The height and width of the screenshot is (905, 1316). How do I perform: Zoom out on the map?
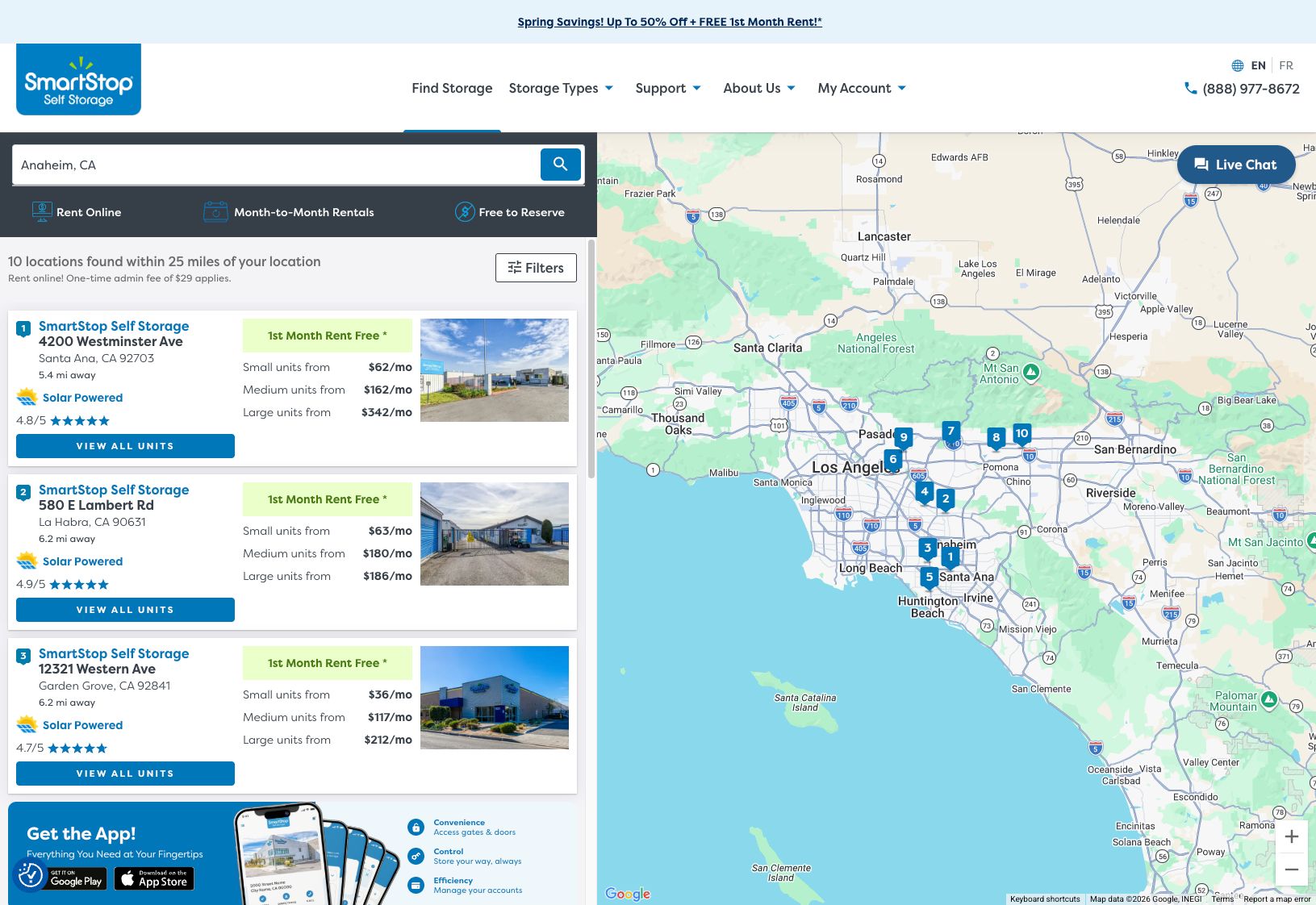(x=1291, y=870)
